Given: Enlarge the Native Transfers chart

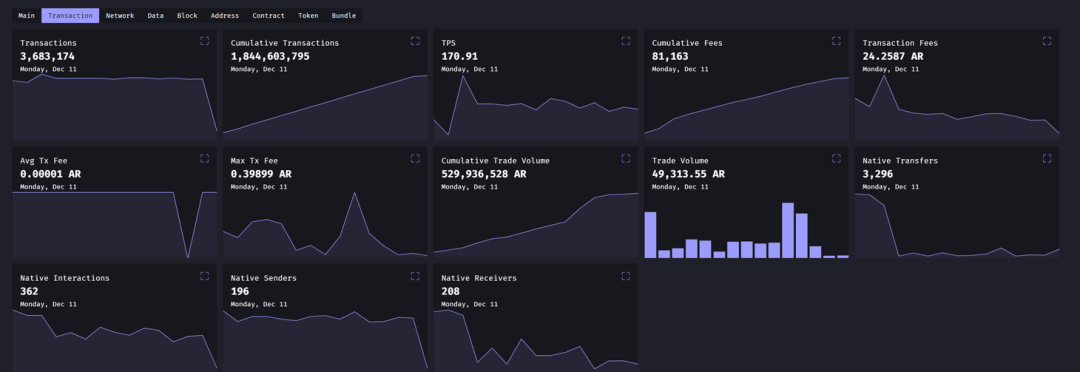Looking at the screenshot, I should click(1047, 158).
